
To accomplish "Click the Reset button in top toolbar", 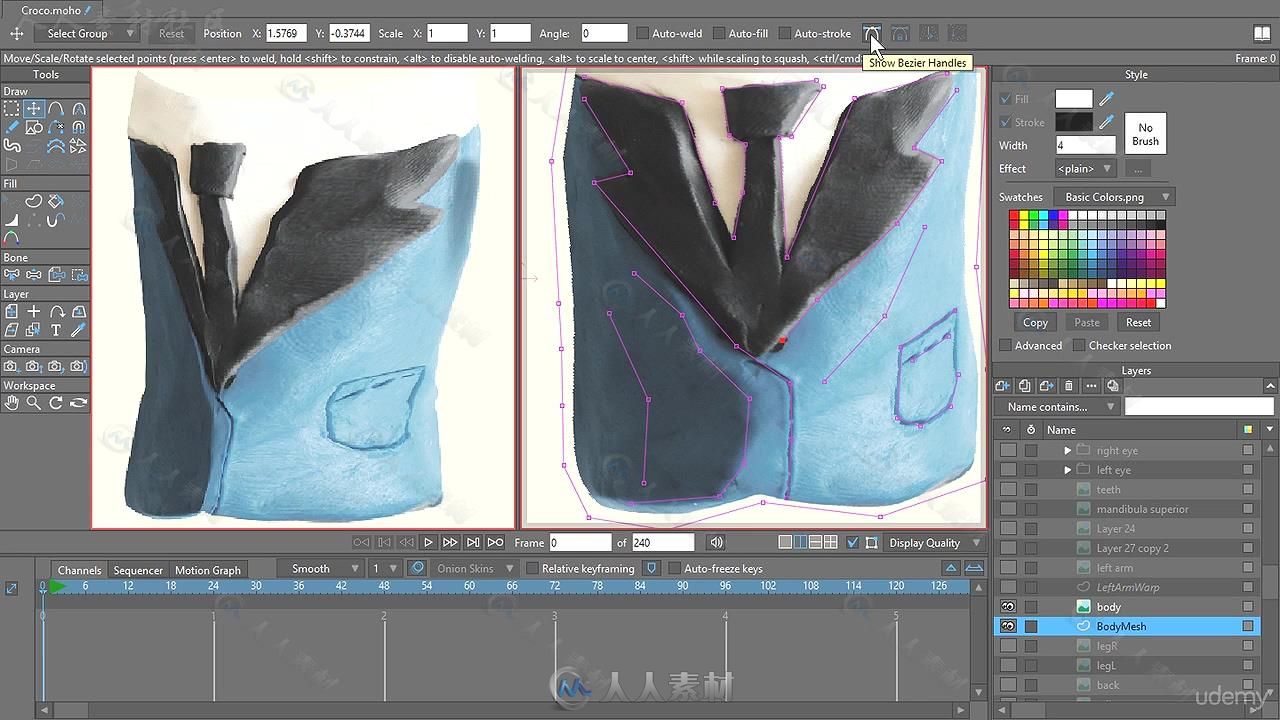I will [x=171, y=34].
